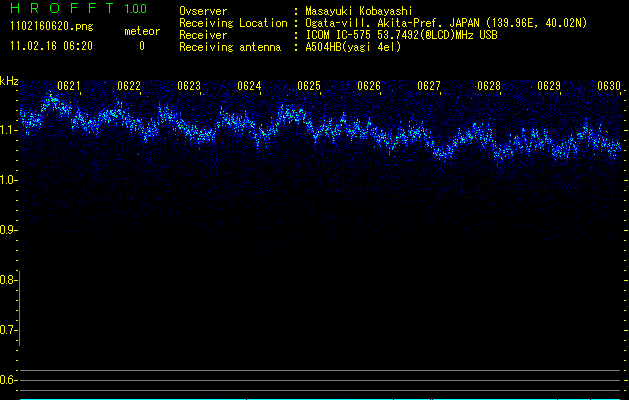Viewport: 629px width, 400px height.
Task: Click the meteor count label
Action: (x=141, y=31)
